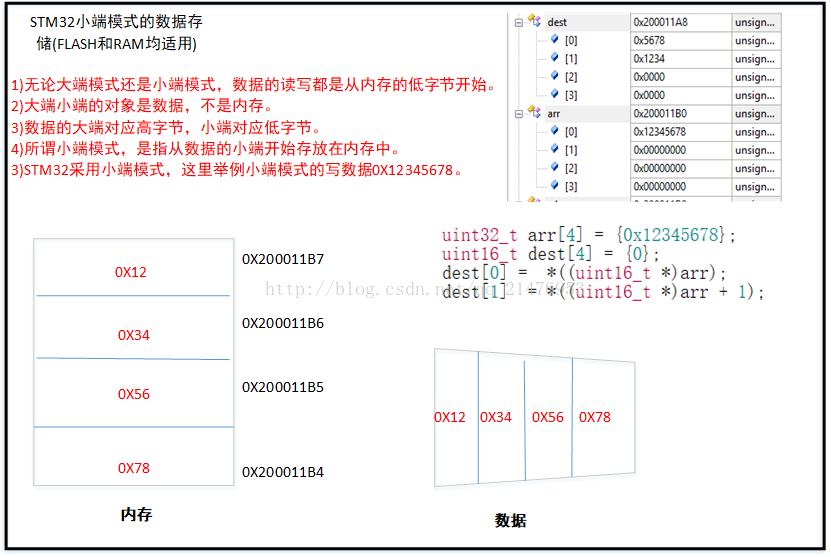This screenshot has width=831, height=557.
Task: Click the code line uint32_t arr[4] = {0x12345678};
Action: point(588,235)
